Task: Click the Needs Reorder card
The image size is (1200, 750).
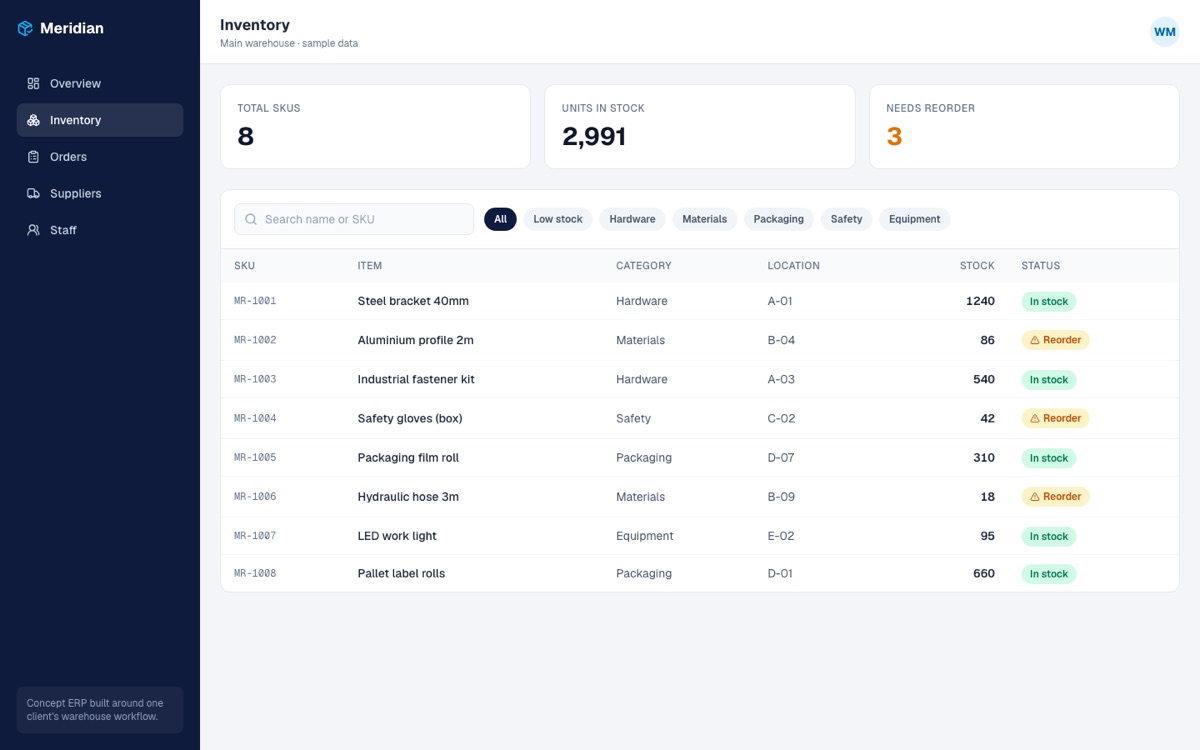Action: pyautogui.click(x=1024, y=126)
